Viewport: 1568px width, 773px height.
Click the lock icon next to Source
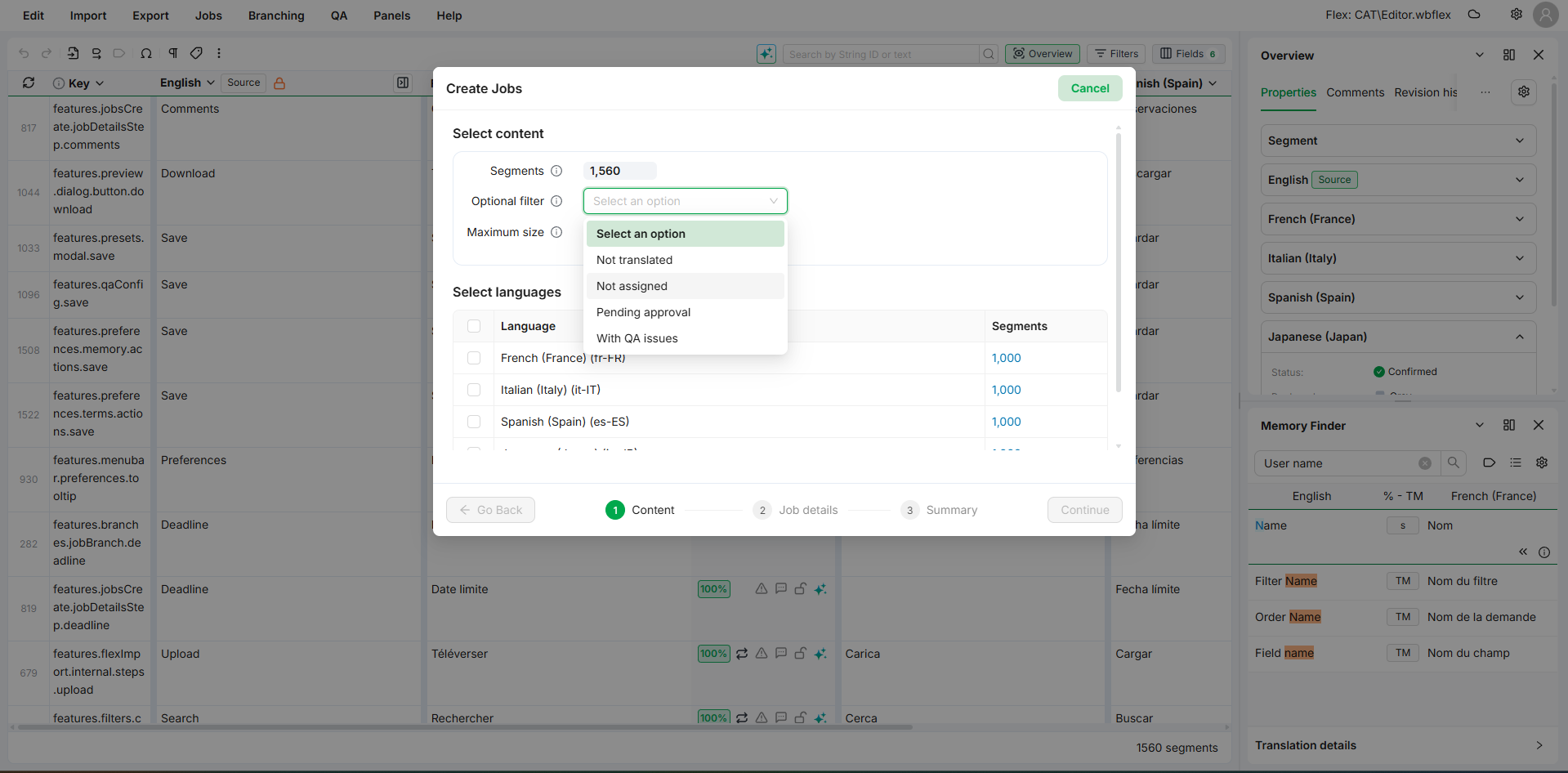click(279, 83)
